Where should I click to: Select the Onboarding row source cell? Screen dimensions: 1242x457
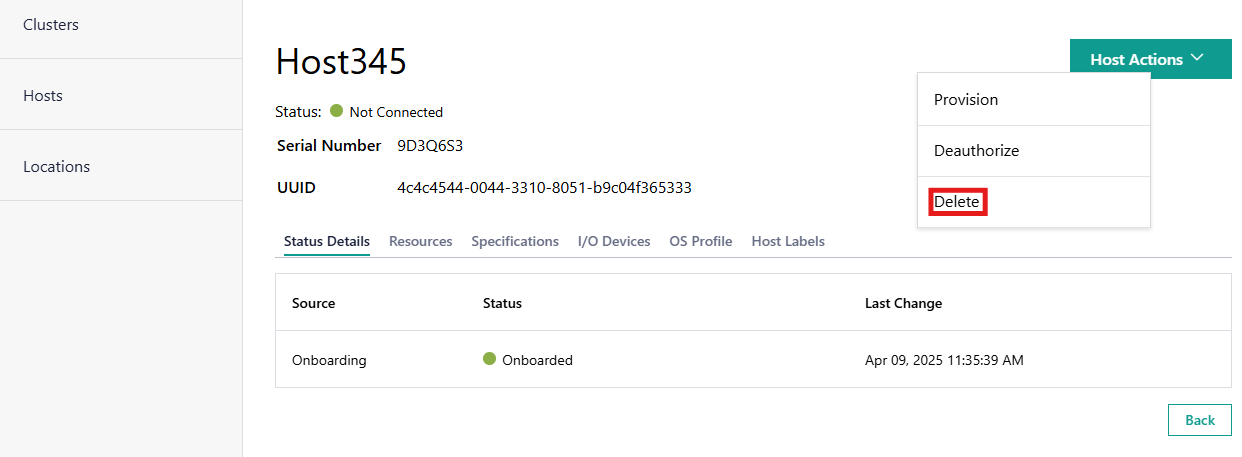coord(329,360)
